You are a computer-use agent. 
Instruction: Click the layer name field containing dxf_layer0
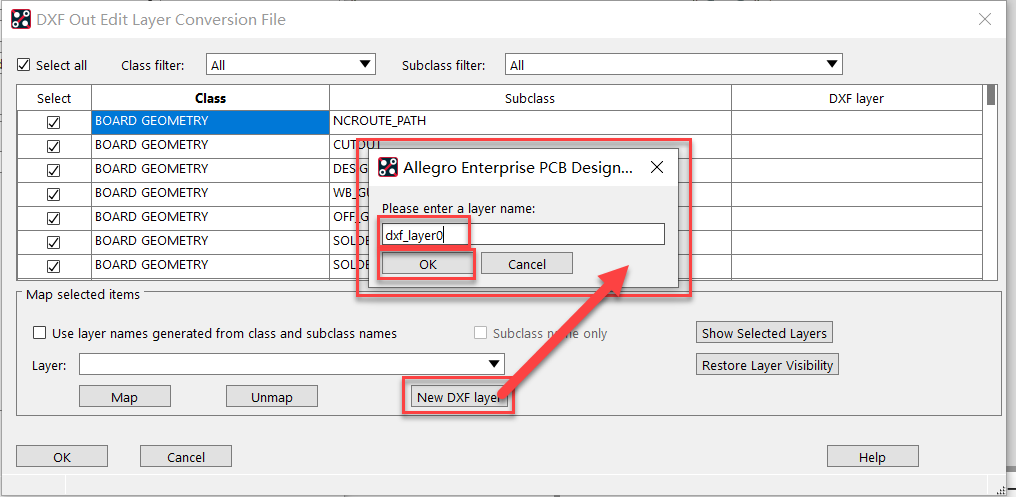(x=523, y=235)
